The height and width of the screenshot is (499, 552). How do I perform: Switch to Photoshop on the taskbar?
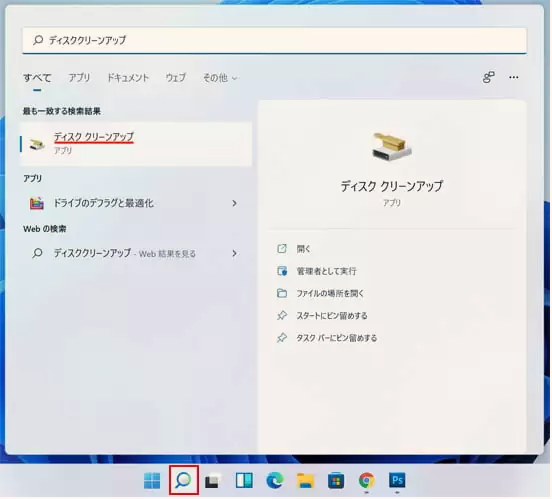[x=397, y=480]
